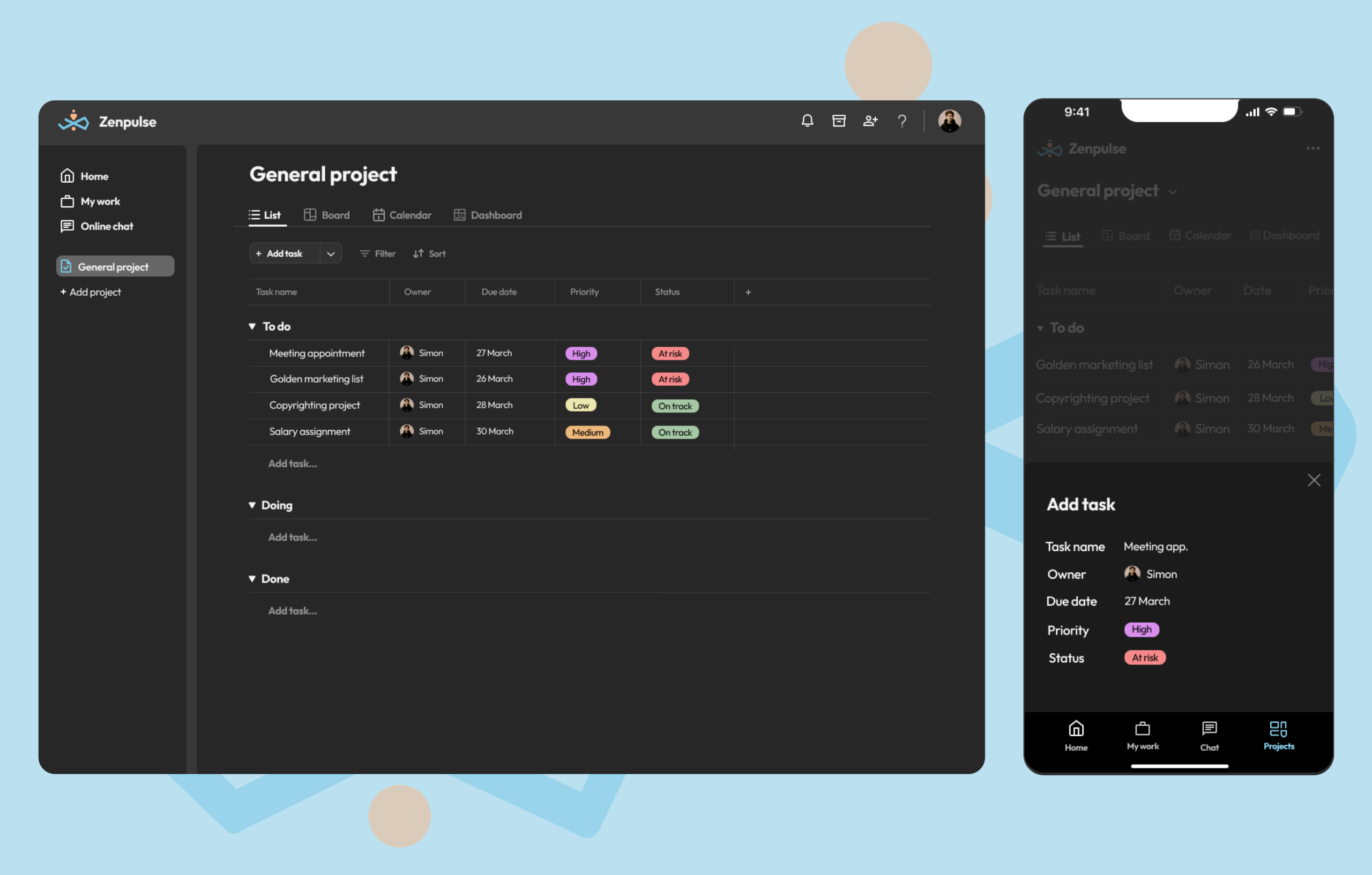Tap My work icon in mobile bottom bar
1372x875 pixels.
1143,729
